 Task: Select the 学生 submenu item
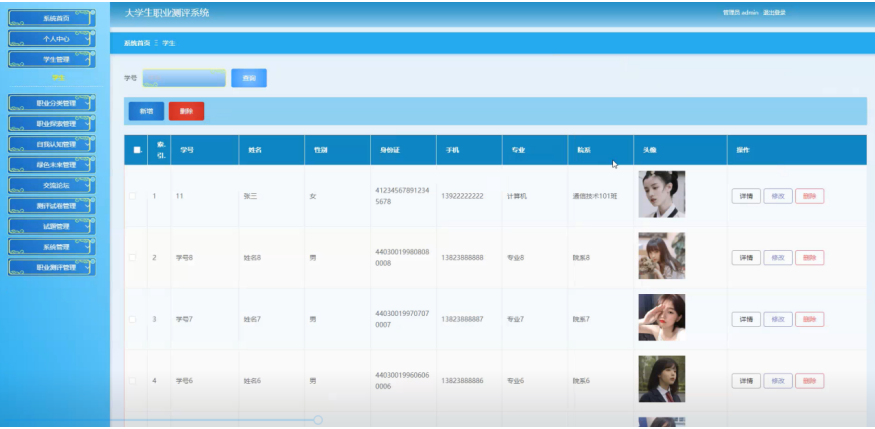[x=58, y=78]
